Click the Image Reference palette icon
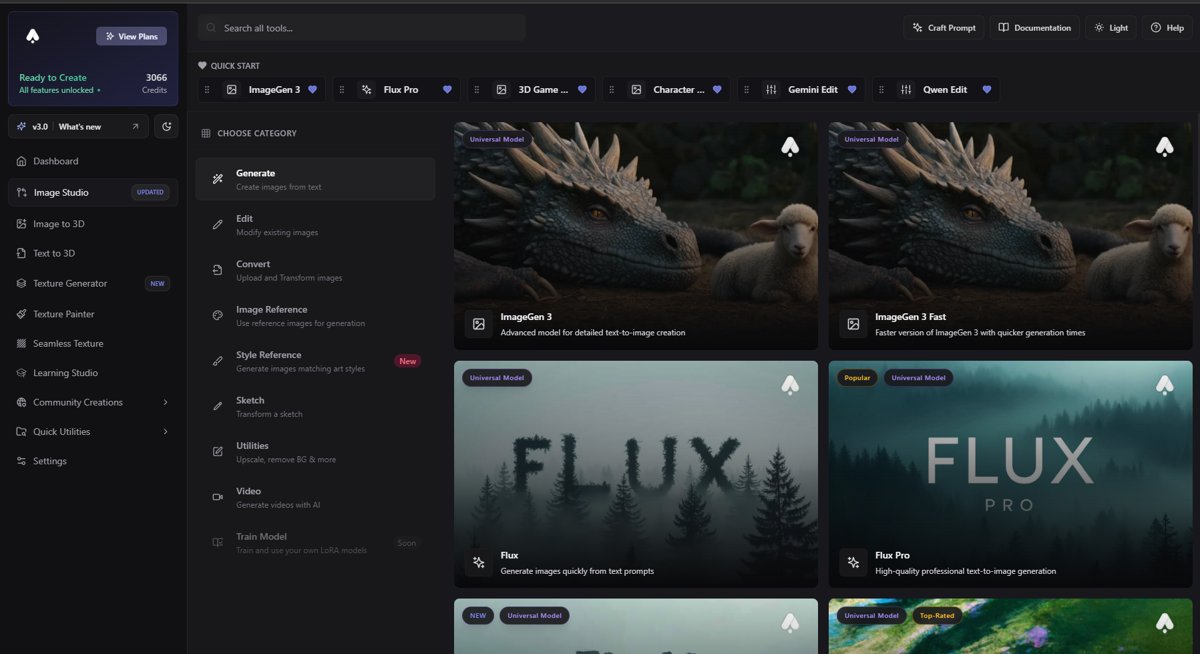 217,315
